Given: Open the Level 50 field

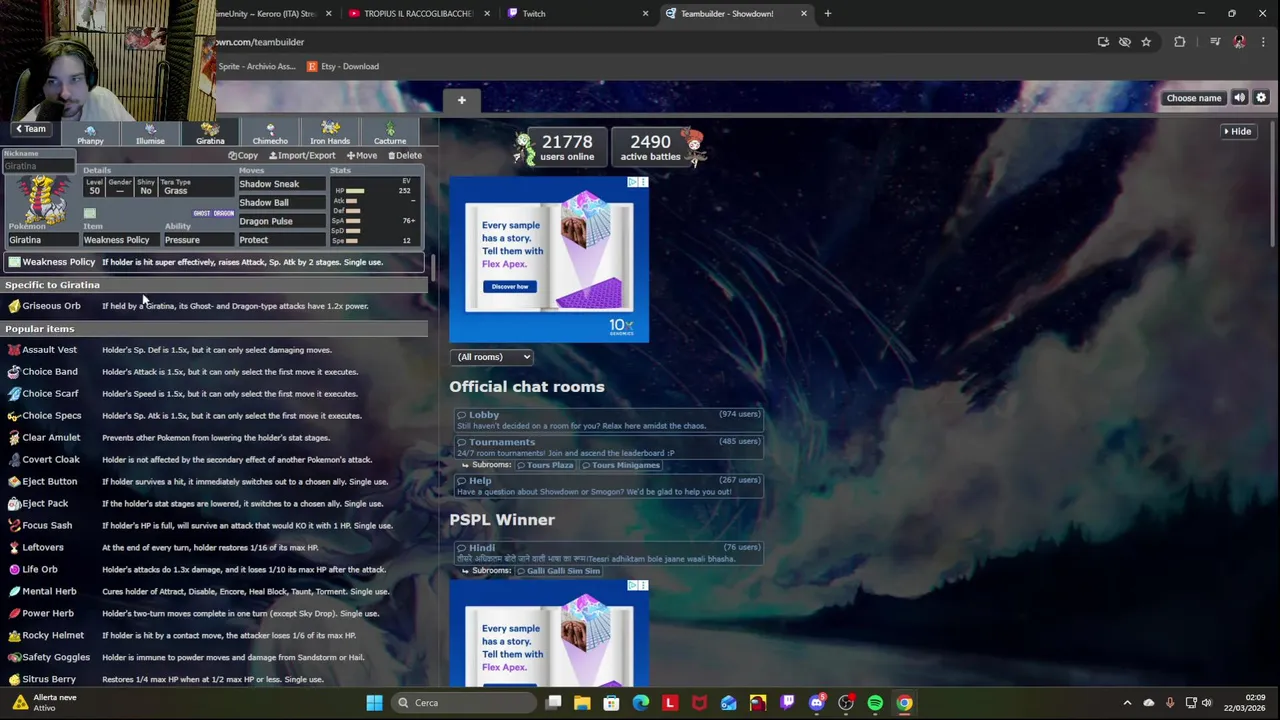Looking at the screenshot, I should point(94,187).
